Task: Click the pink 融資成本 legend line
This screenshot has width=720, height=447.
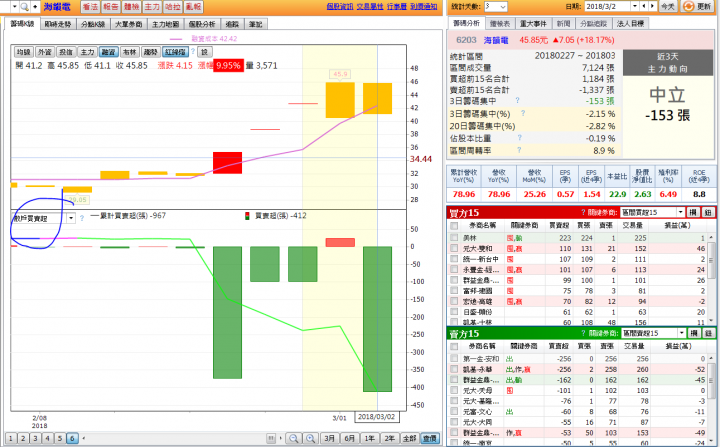Action: coord(175,39)
